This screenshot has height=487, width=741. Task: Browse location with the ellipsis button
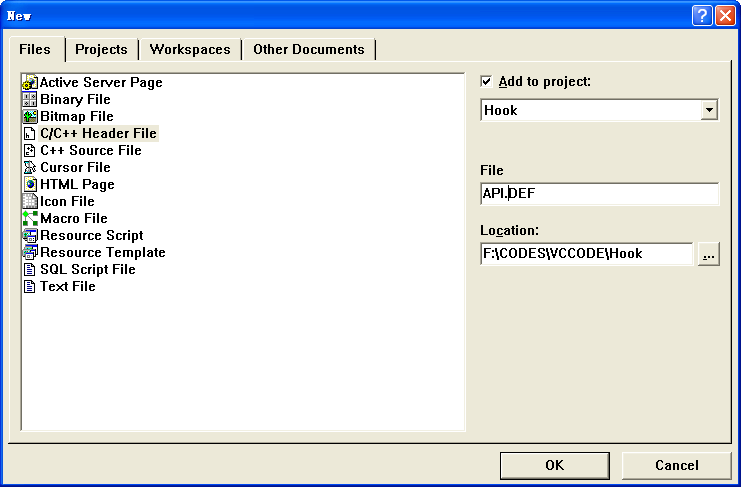tap(708, 254)
